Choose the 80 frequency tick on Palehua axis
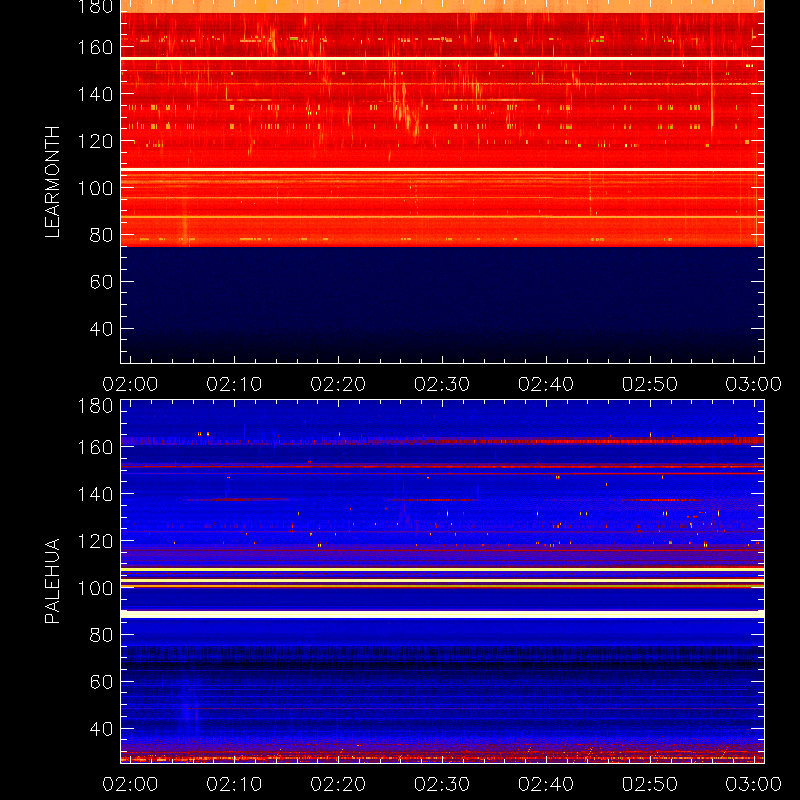 [x=102, y=635]
